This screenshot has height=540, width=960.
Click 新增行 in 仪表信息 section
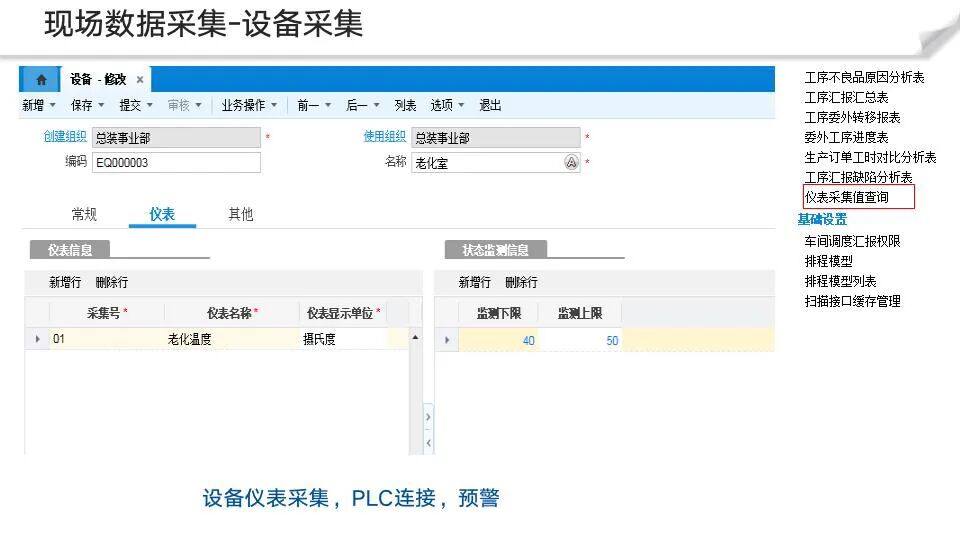(x=65, y=282)
